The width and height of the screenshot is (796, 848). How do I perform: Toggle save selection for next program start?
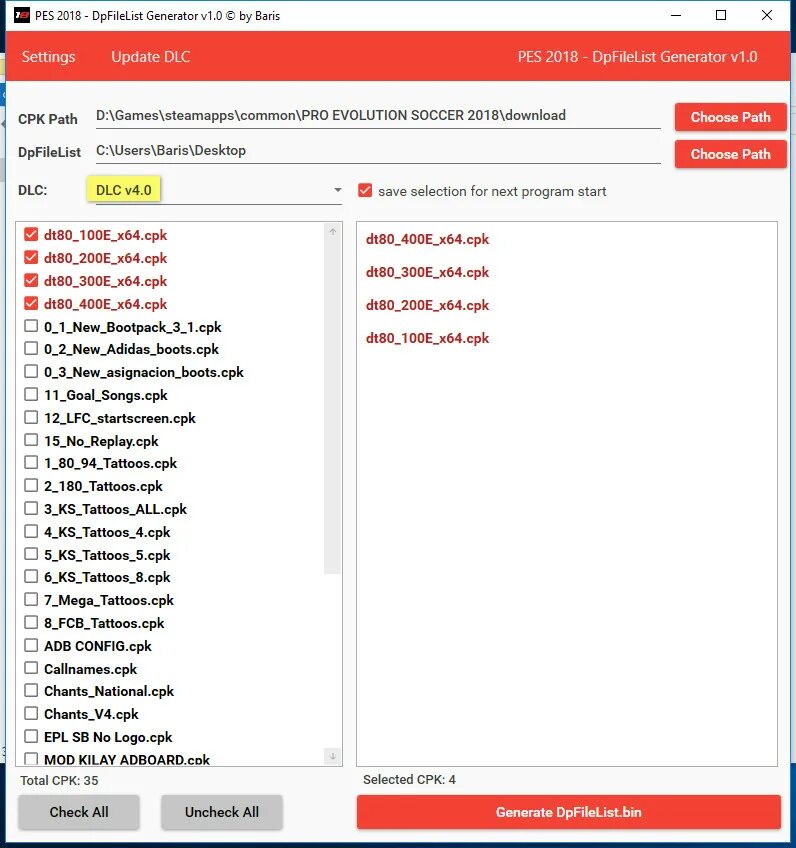click(365, 190)
